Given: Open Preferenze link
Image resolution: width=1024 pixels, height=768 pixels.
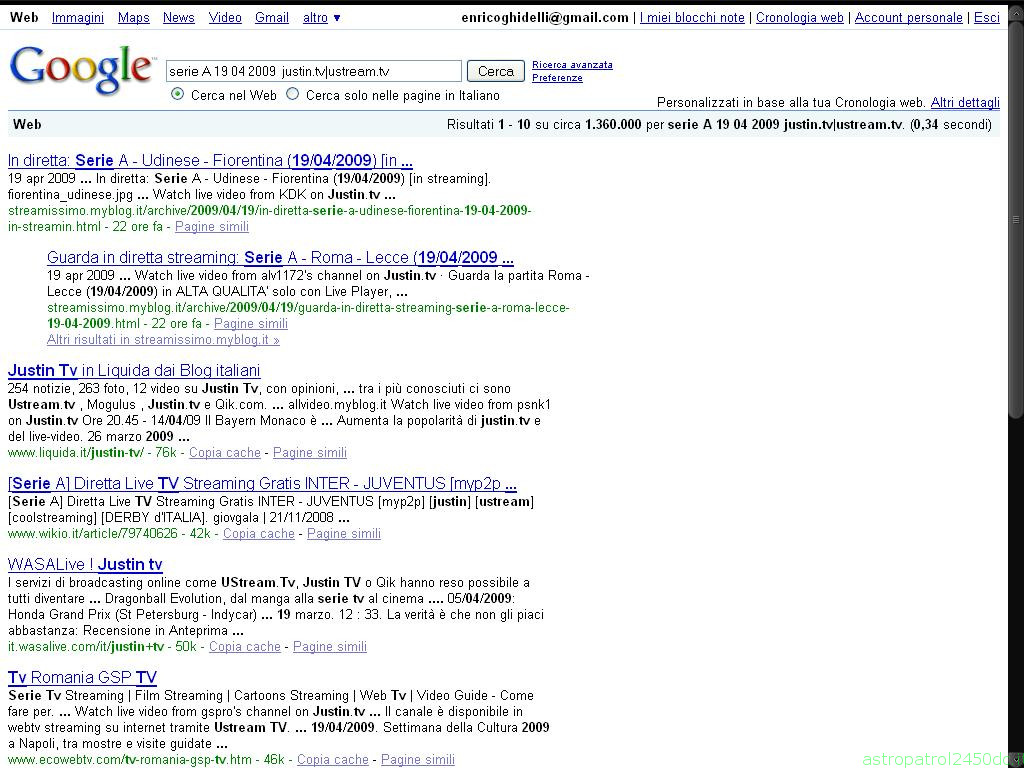Looking at the screenshot, I should point(557,78).
